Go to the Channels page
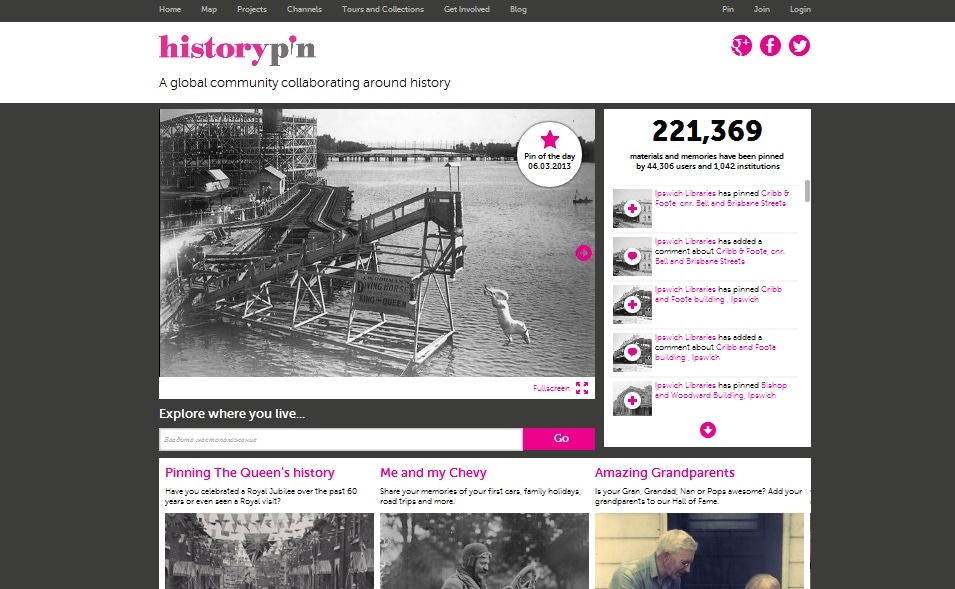955x589 pixels. click(304, 9)
